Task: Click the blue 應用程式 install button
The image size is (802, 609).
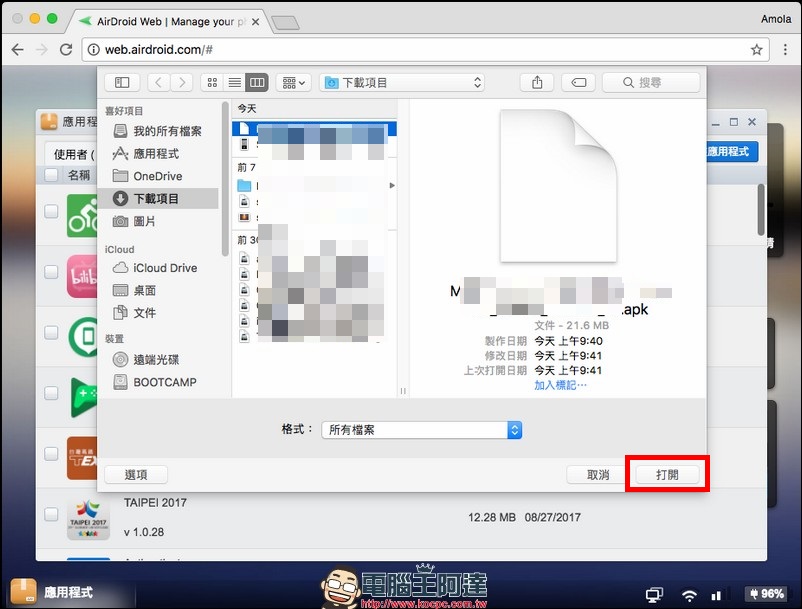Action: tap(732, 151)
